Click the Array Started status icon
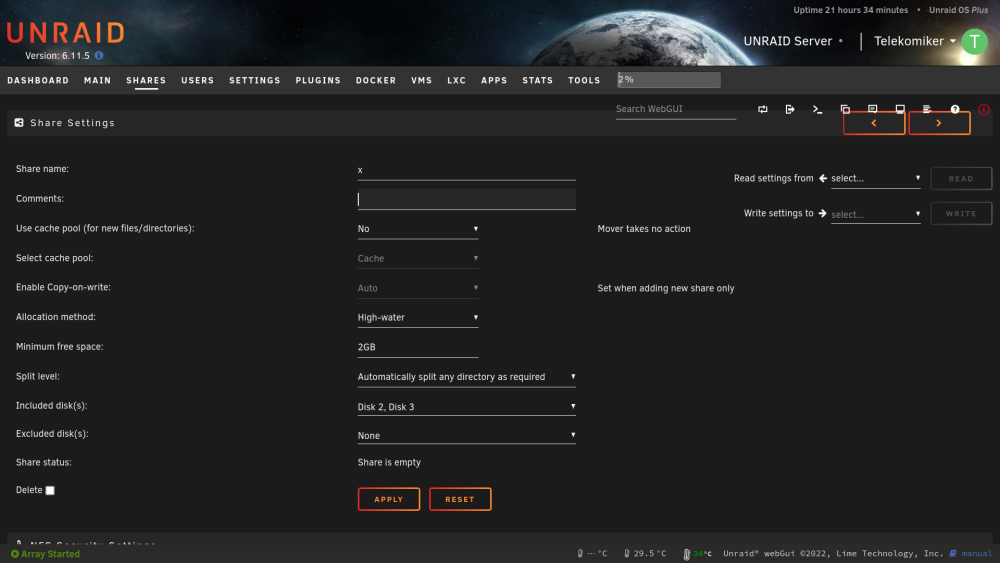The image size is (1000, 563). coord(15,554)
